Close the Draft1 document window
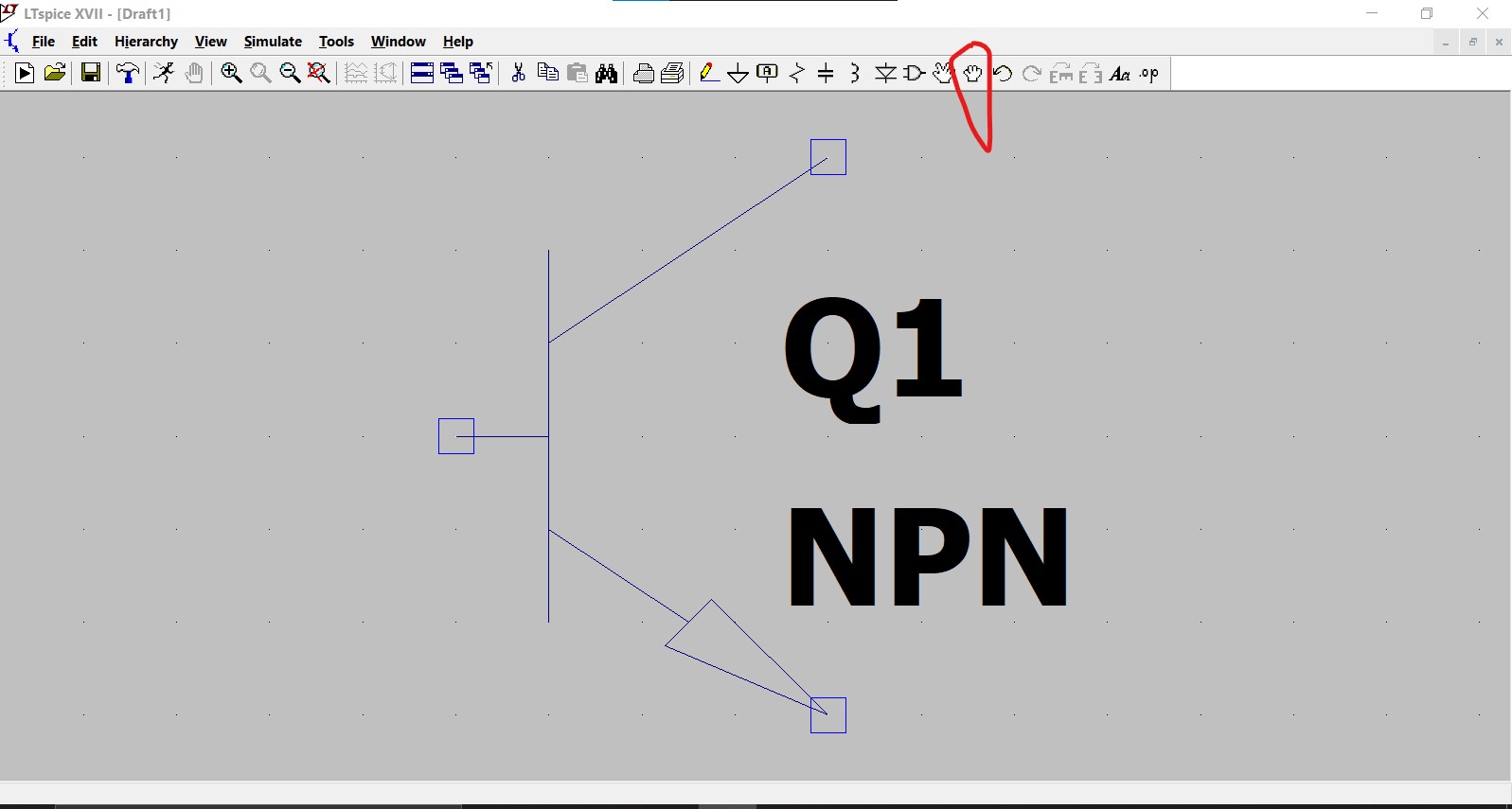Screen dimensions: 1512x809 tap(1499, 43)
